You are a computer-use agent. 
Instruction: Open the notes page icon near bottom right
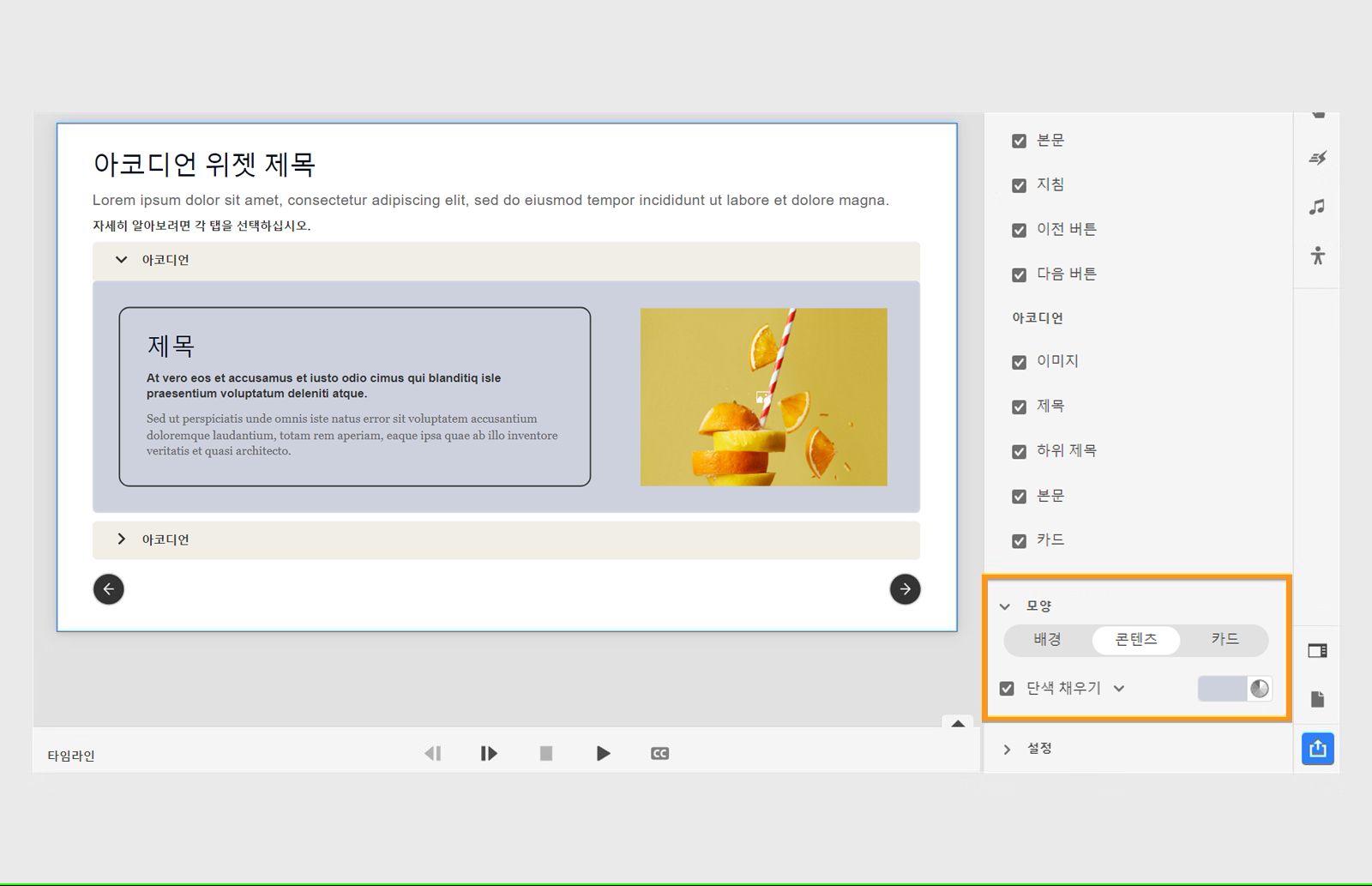pos(1317,699)
